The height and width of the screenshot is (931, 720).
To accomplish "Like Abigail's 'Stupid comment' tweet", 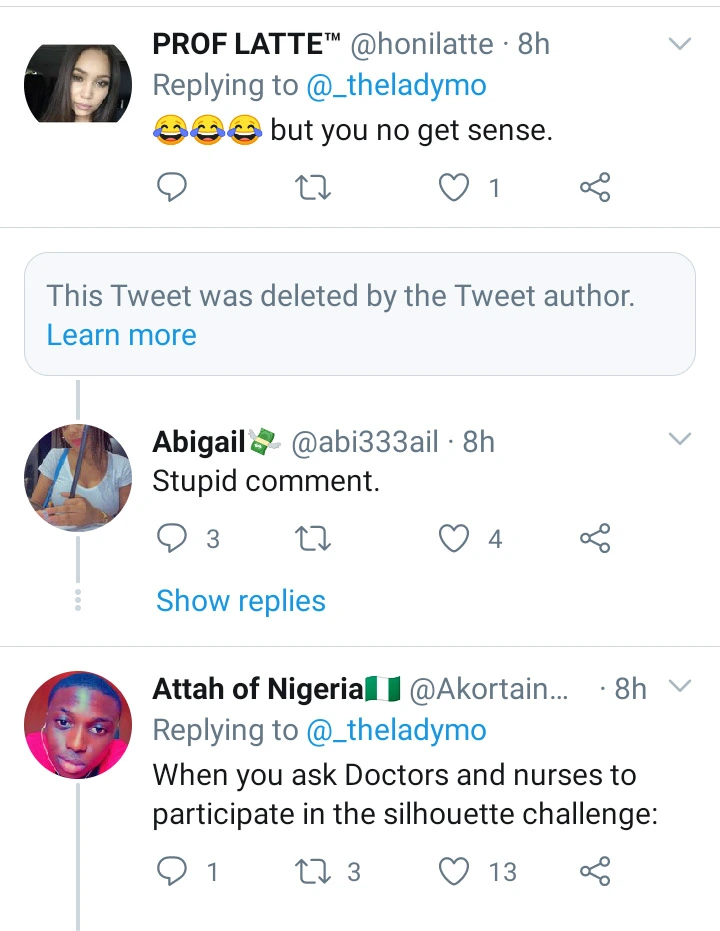I will click(x=455, y=539).
